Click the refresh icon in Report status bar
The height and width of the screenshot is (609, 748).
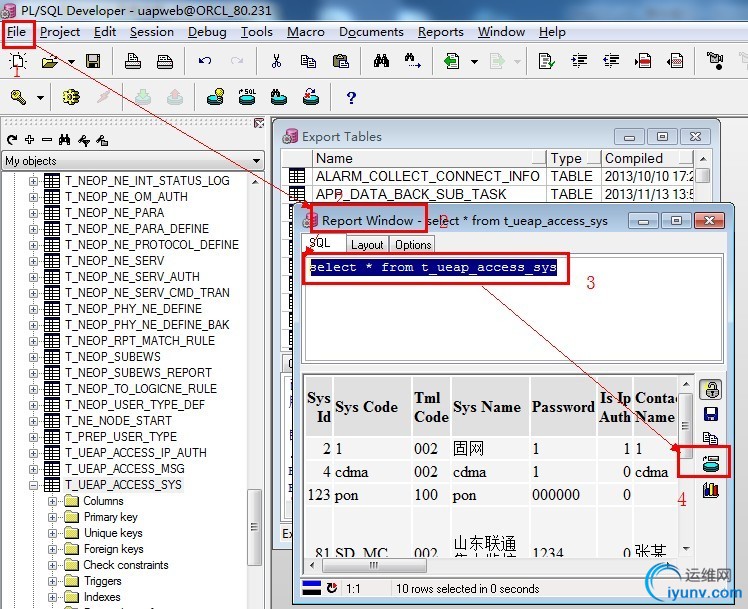[x=332, y=588]
